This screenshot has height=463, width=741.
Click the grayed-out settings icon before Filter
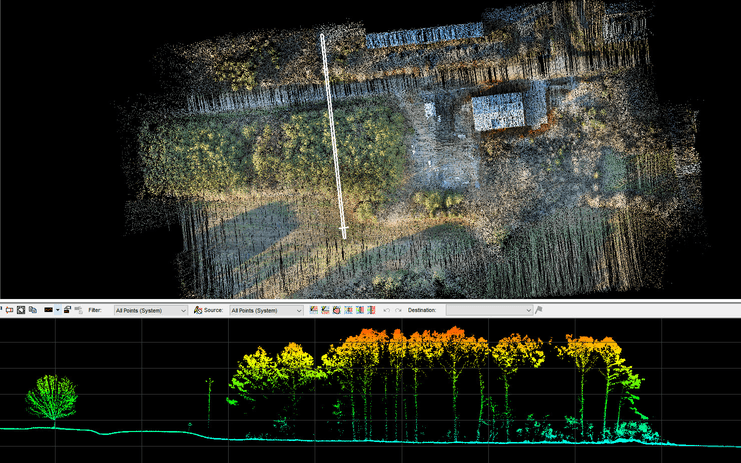tap(78, 310)
